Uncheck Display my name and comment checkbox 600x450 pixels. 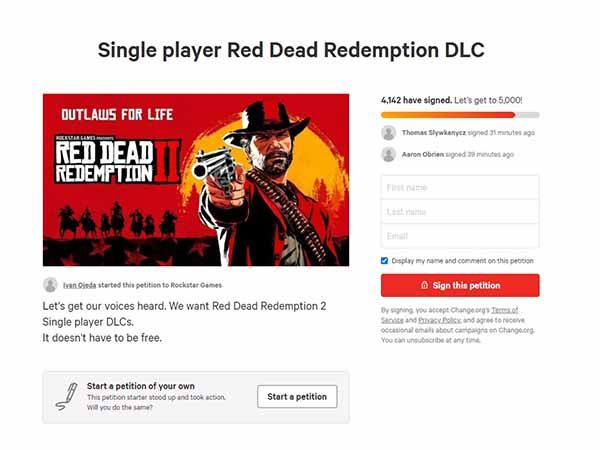click(385, 261)
